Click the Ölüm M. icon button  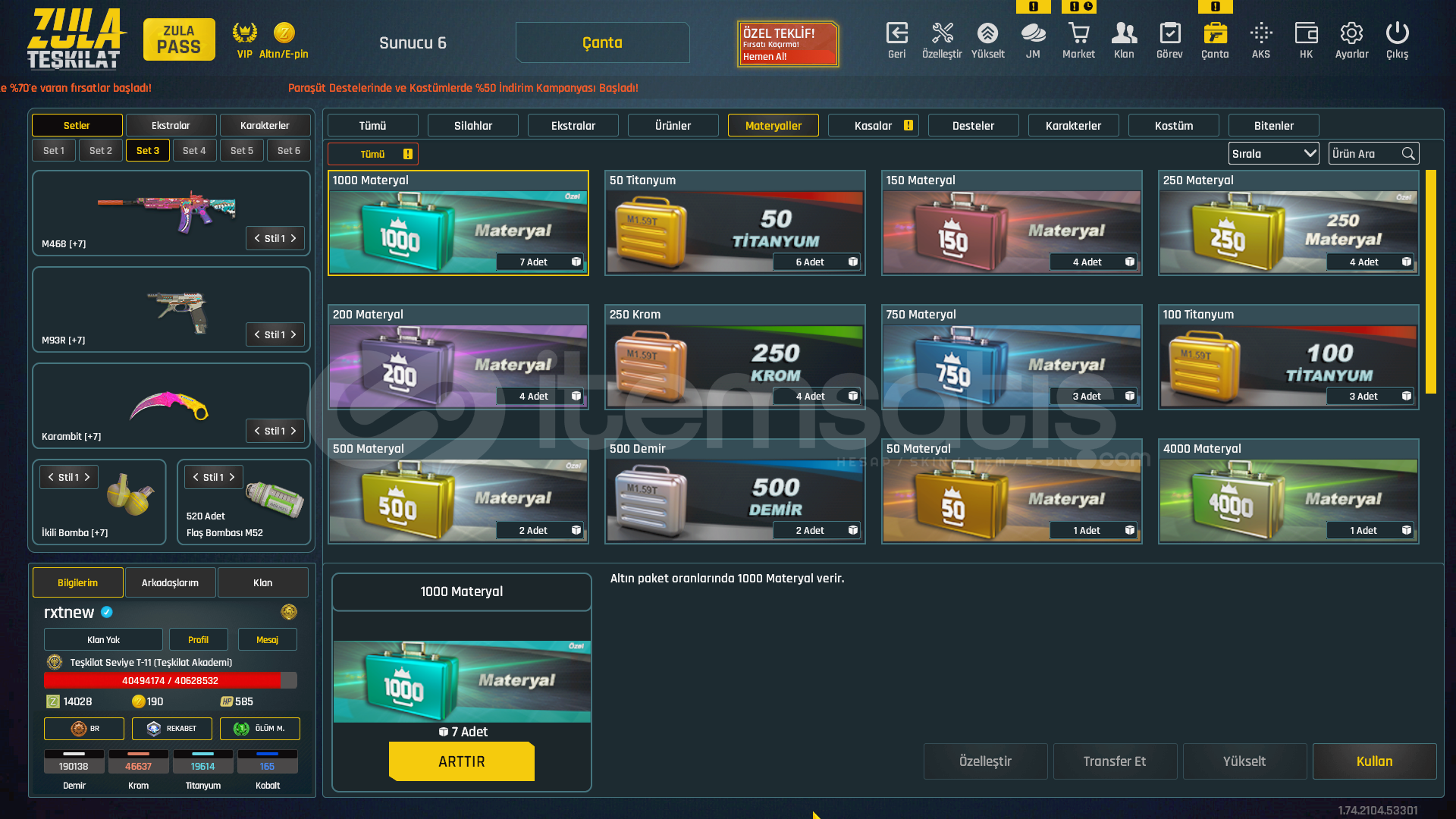(x=259, y=729)
